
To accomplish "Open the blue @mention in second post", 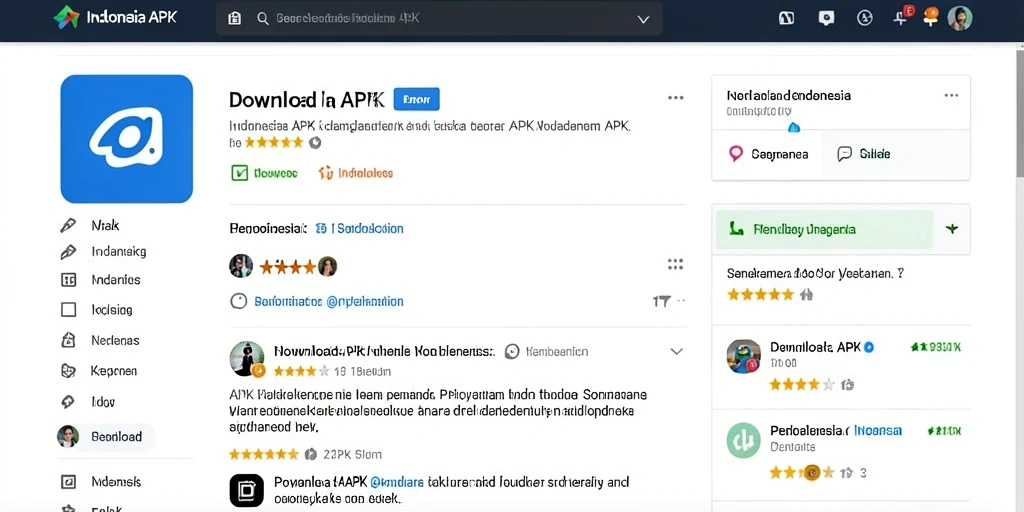I will tap(397, 483).
